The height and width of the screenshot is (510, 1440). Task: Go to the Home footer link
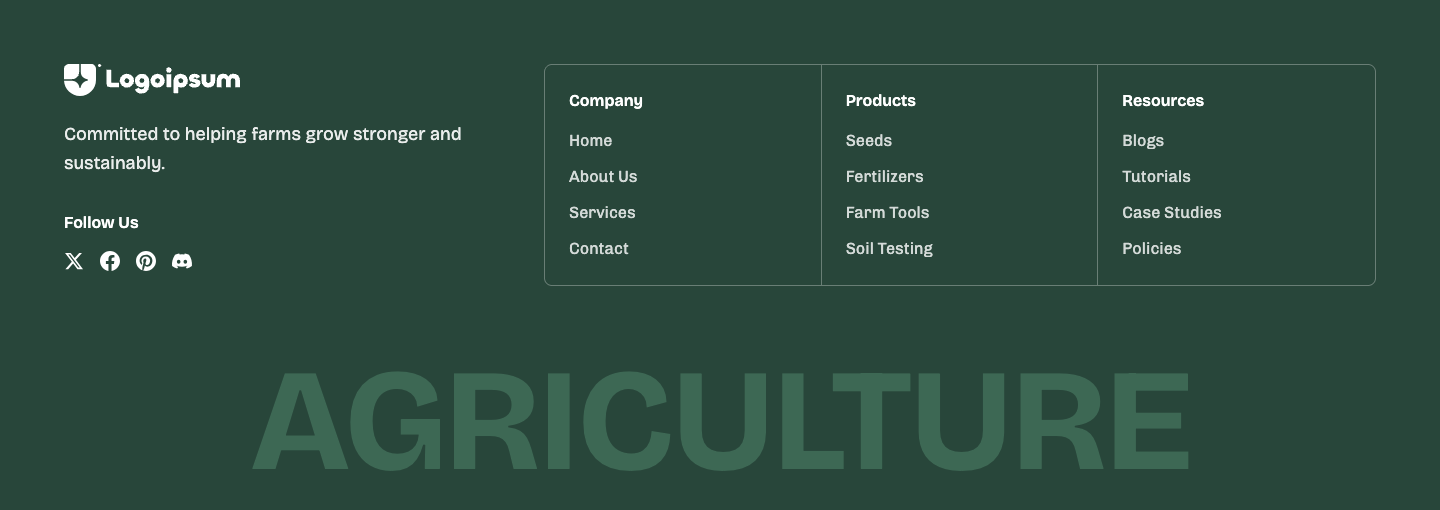[x=590, y=141]
